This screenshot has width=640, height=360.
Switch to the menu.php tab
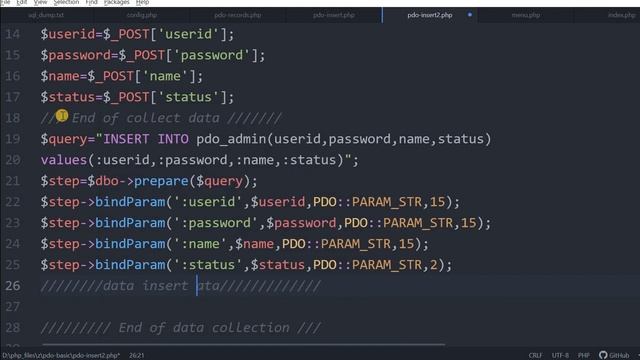[526, 15]
